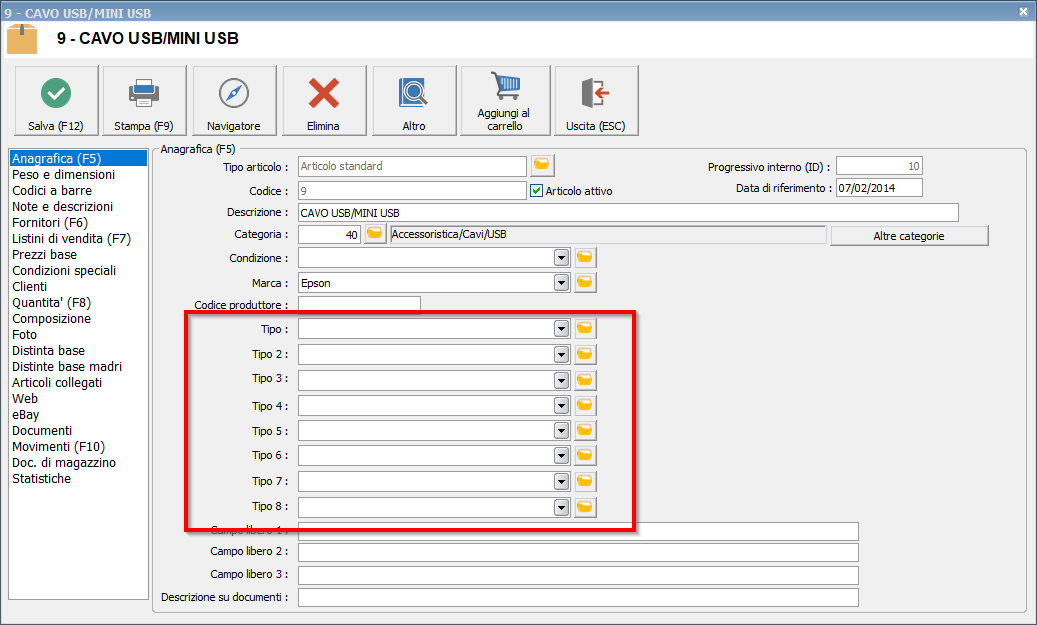The image size is (1037, 625).
Task: Open Peso e dimensioni section
Action: pos(63,175)
